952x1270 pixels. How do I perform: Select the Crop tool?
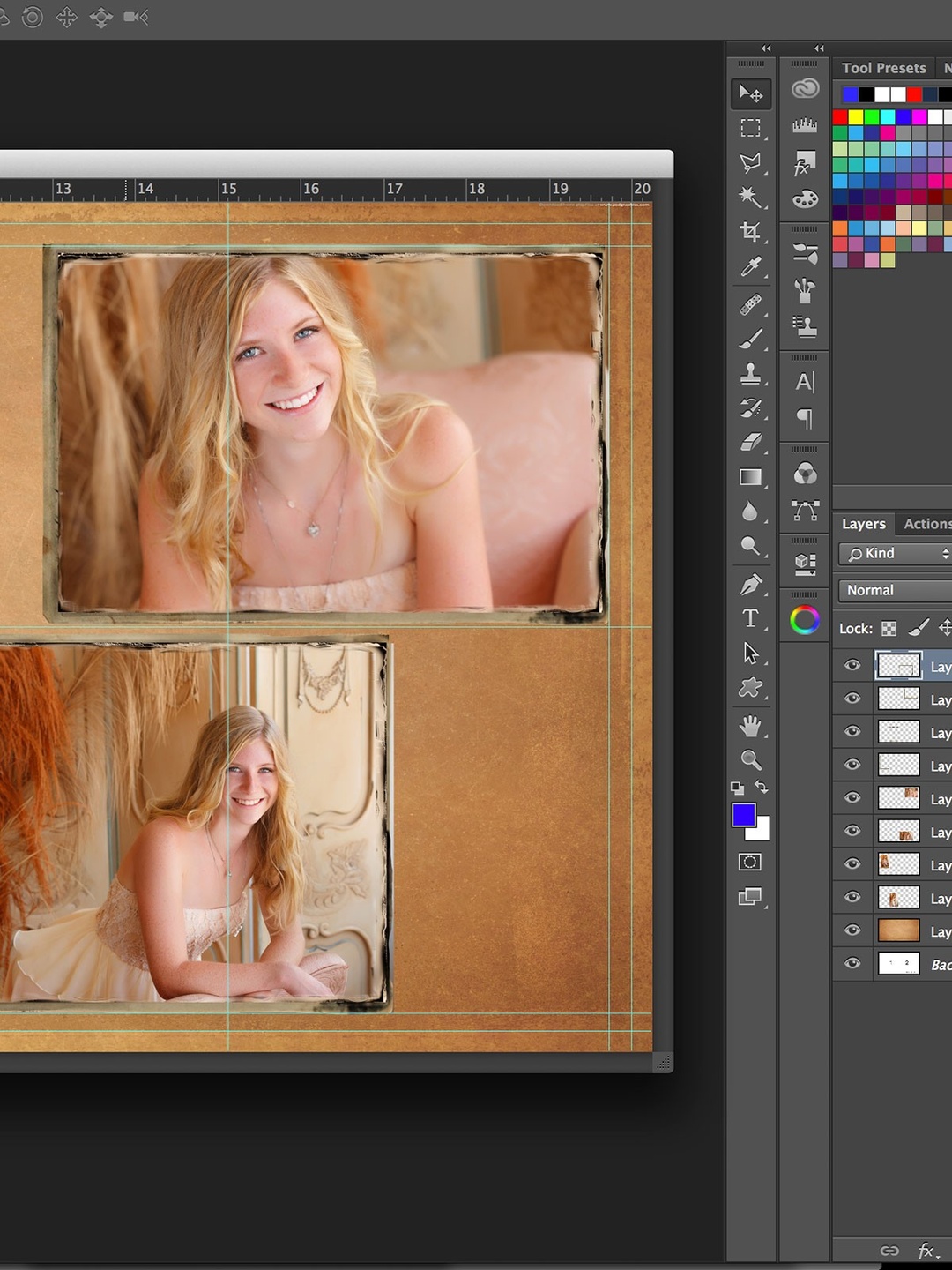click(751, 232)
